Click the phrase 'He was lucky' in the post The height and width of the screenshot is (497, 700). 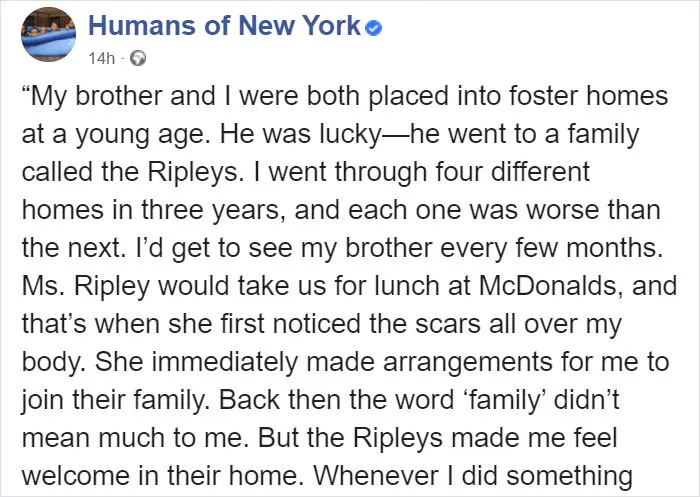point(298,134)
